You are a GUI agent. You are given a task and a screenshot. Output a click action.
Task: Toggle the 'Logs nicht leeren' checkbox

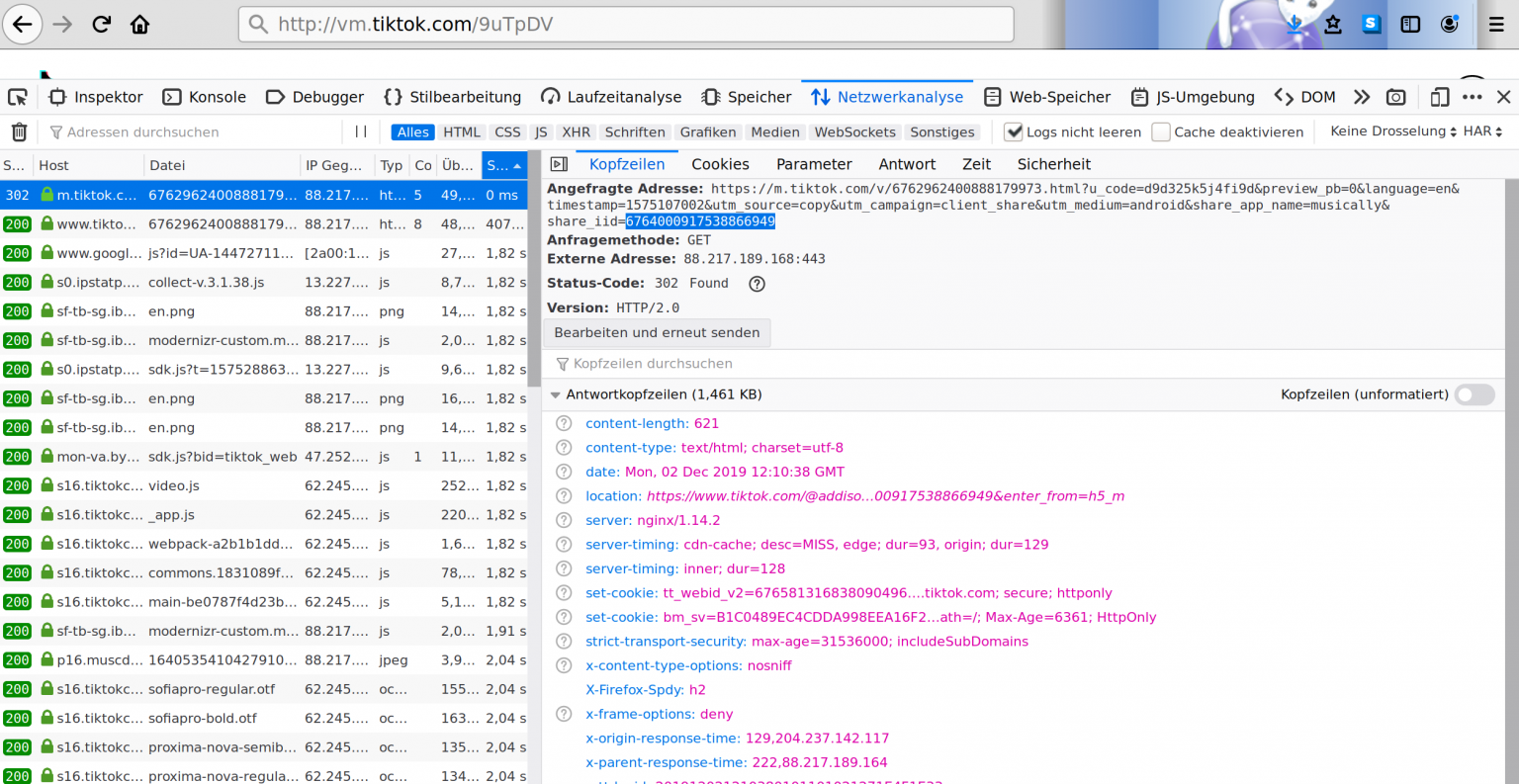click(x=1014, y=131)
